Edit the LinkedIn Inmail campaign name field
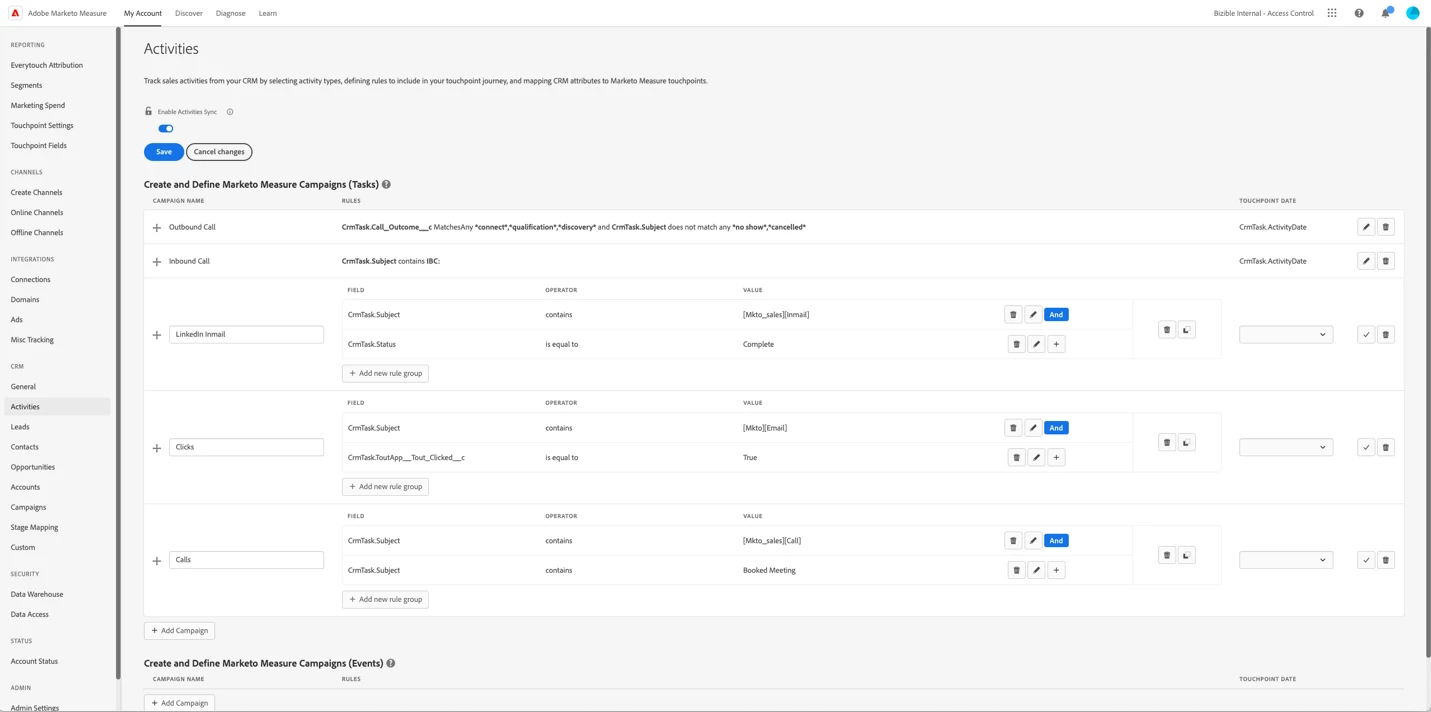Image resolution: width=1431 pixels, height=712 pixels. [246, 334]
